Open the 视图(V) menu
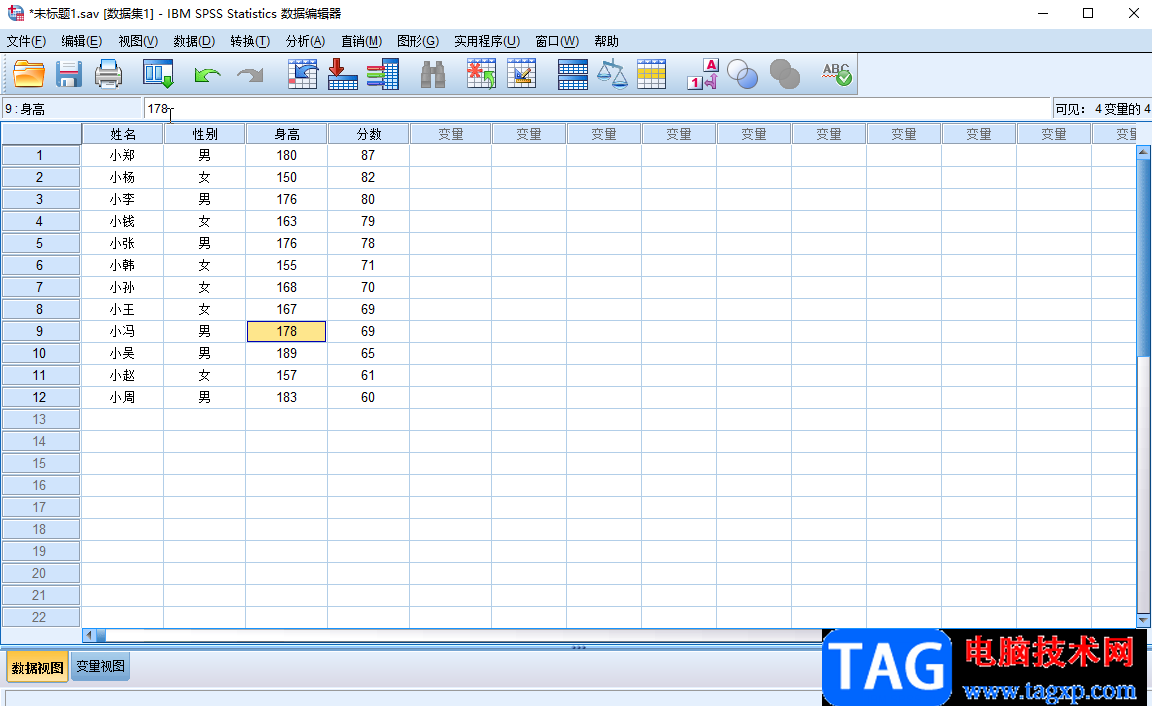 pyautogui.click(x=138, y=41)
